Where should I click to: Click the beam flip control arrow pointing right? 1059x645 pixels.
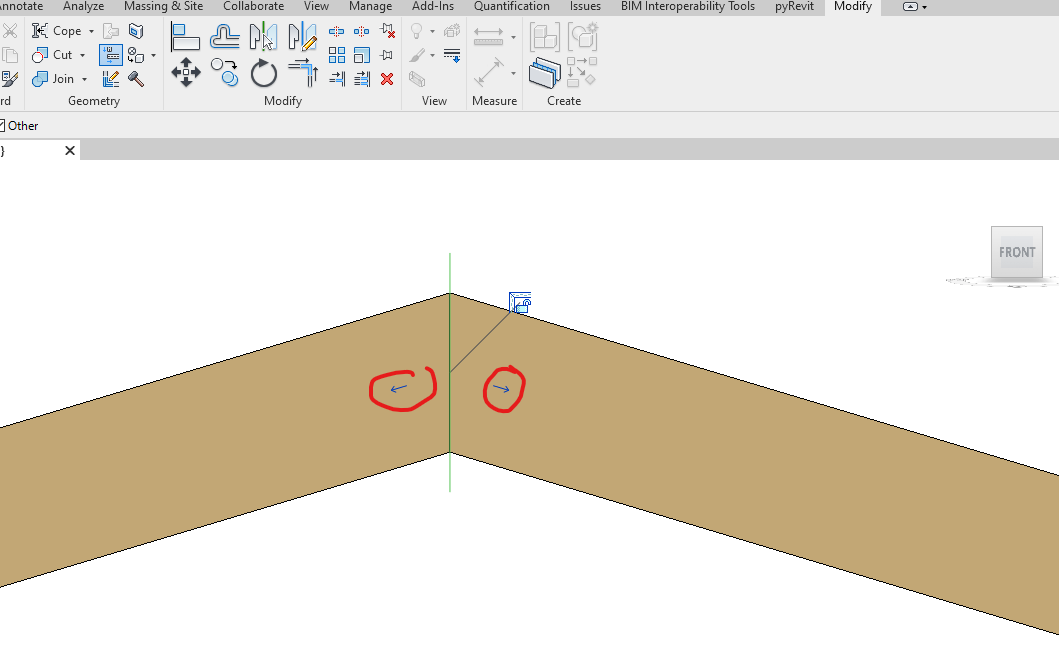tap(503, 388)
